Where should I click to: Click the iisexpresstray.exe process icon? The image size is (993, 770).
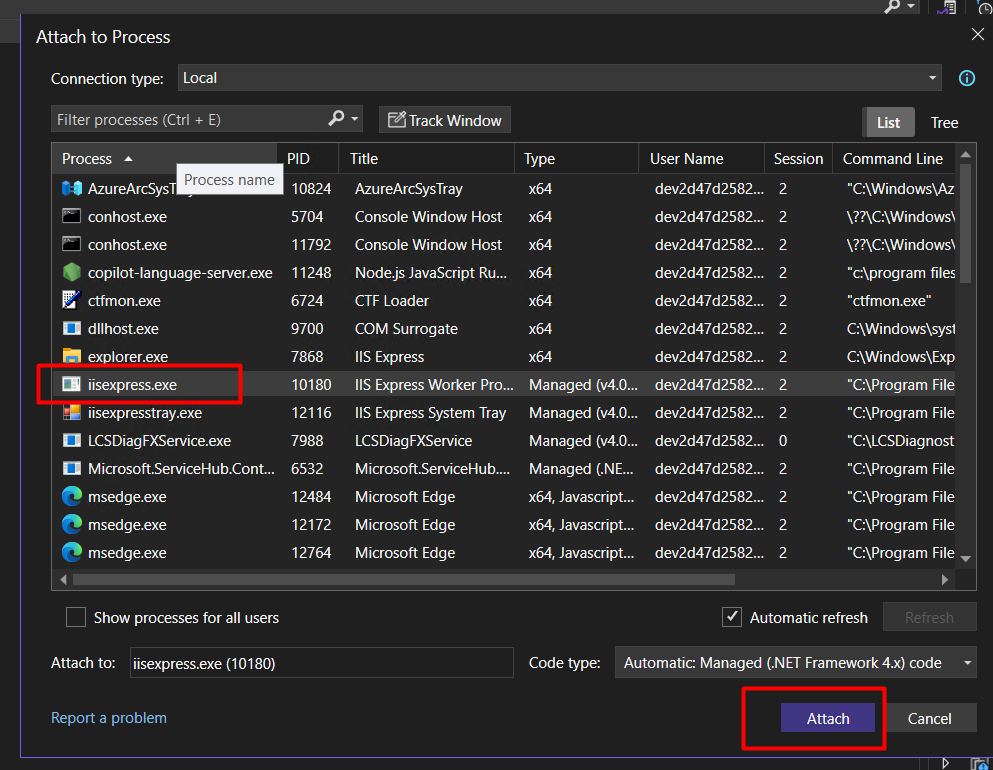pos(71,413)
